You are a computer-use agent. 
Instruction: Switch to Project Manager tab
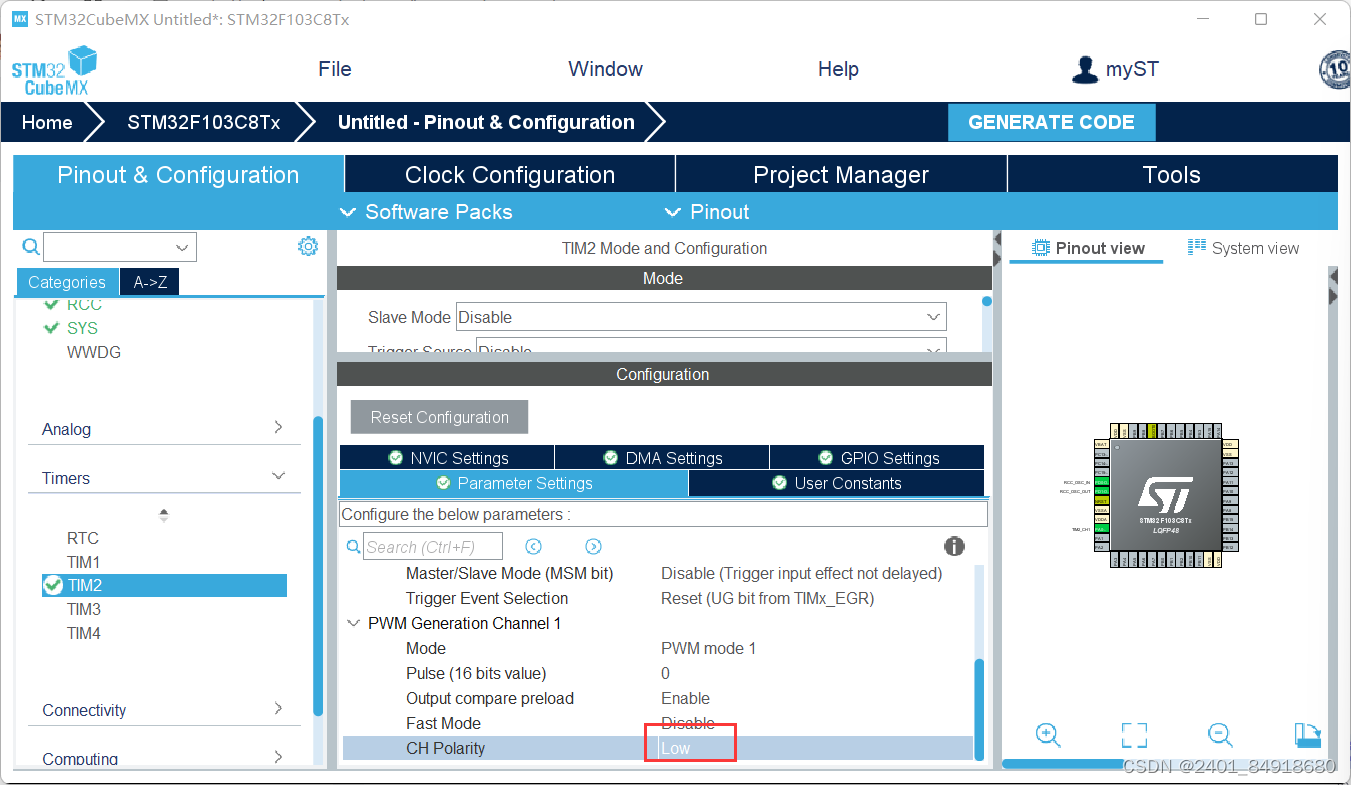click(x=841, y=174)
